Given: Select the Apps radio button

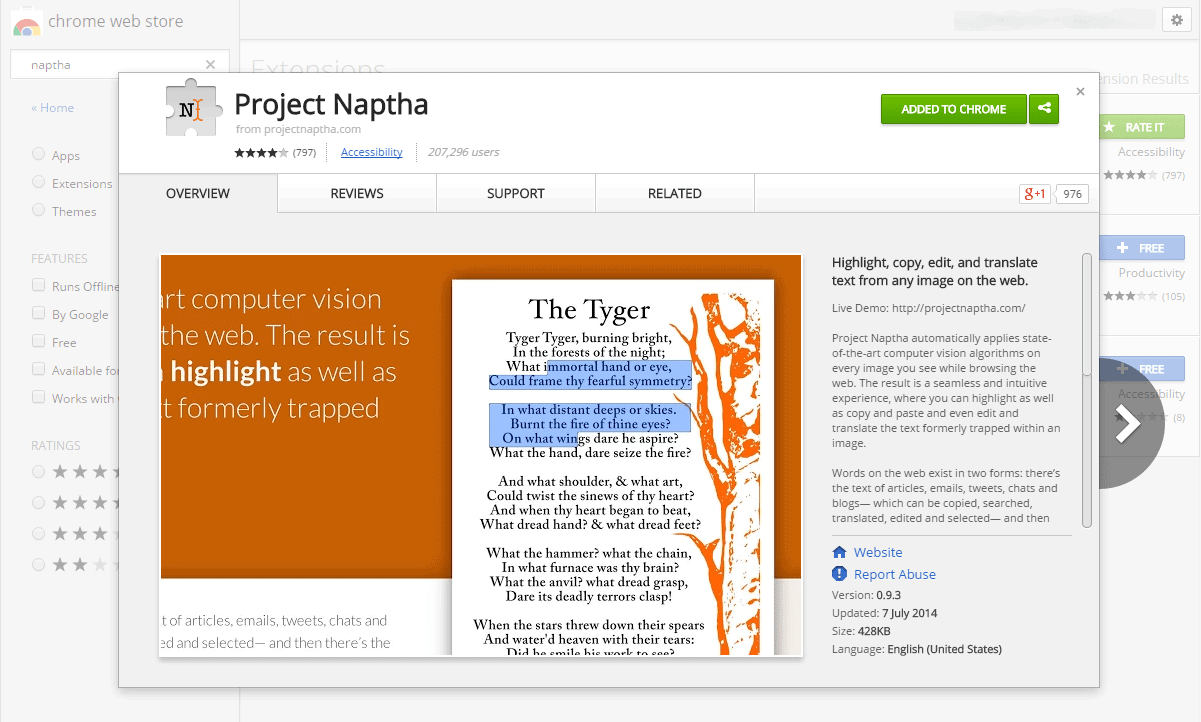Looking at the screenshot, I should tap(39, 155).
